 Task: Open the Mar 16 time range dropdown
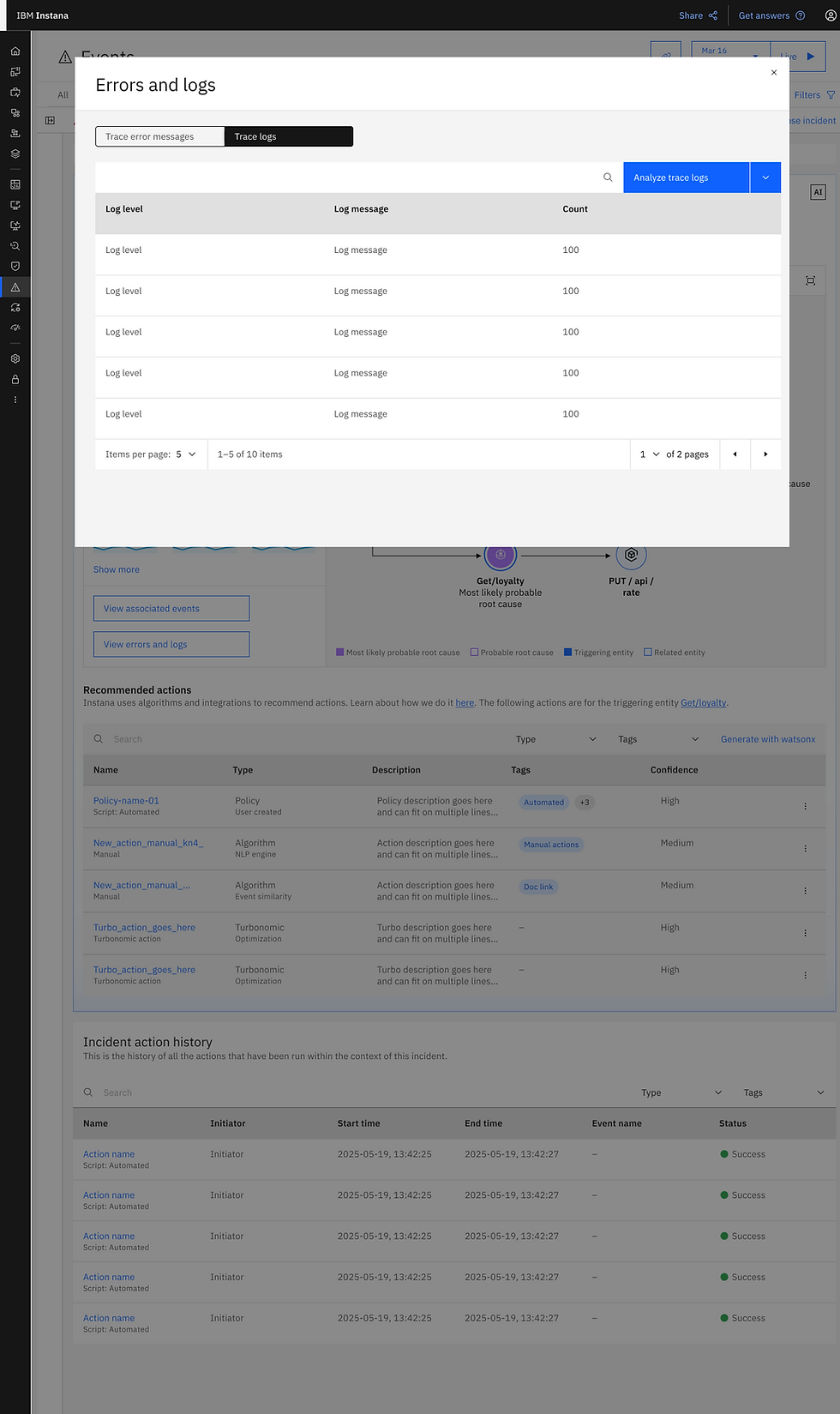(730, 55)
